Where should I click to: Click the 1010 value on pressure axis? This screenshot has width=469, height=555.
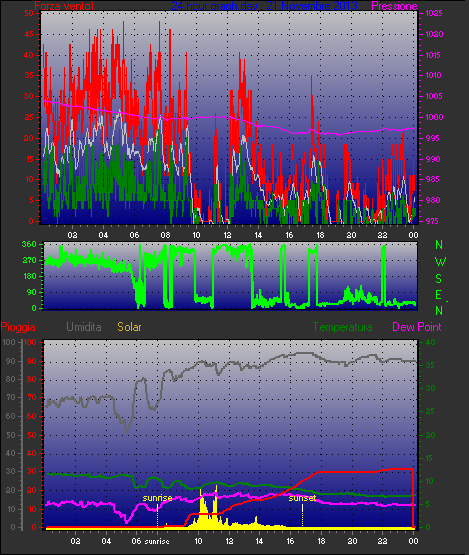click(x=434, y=75)
